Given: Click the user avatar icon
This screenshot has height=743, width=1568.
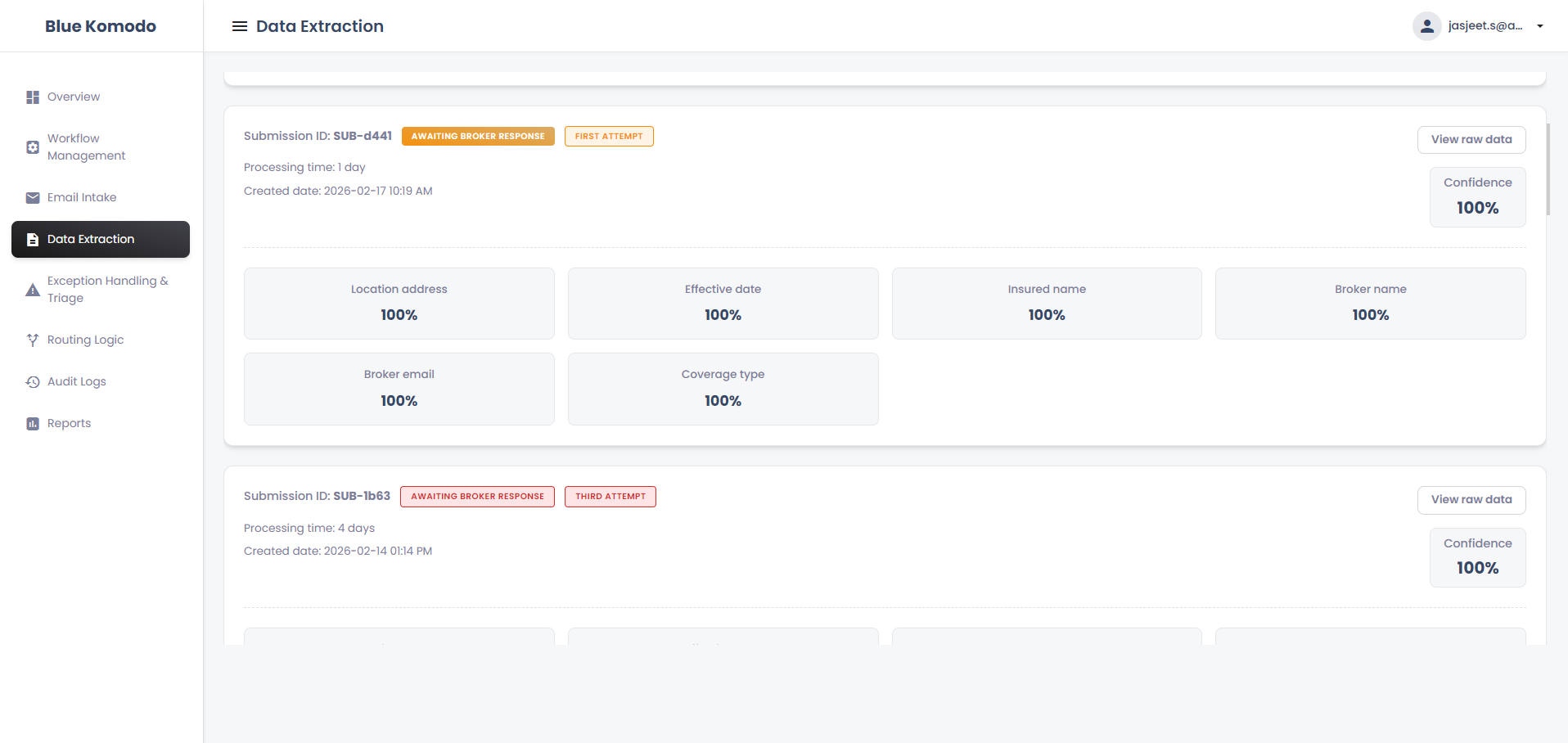Looking at the screenshot, I should point(1426,26).
